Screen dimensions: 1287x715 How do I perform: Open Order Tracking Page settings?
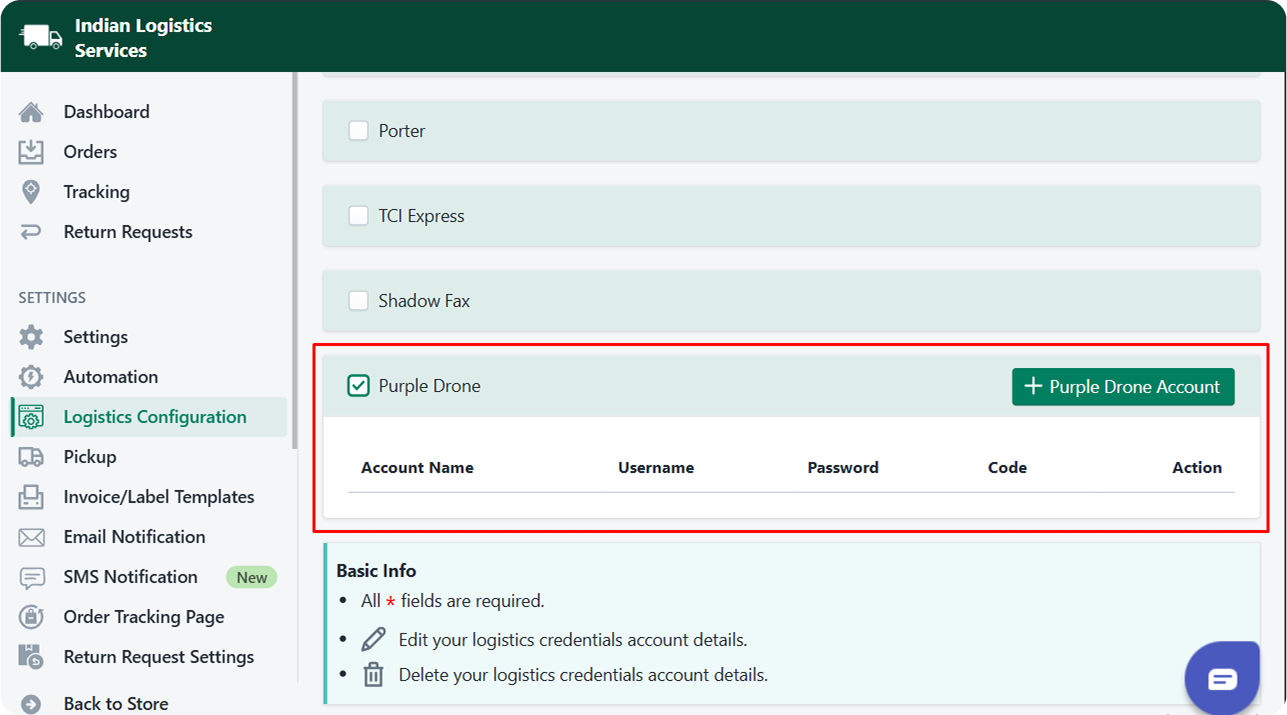click(143, 617)
